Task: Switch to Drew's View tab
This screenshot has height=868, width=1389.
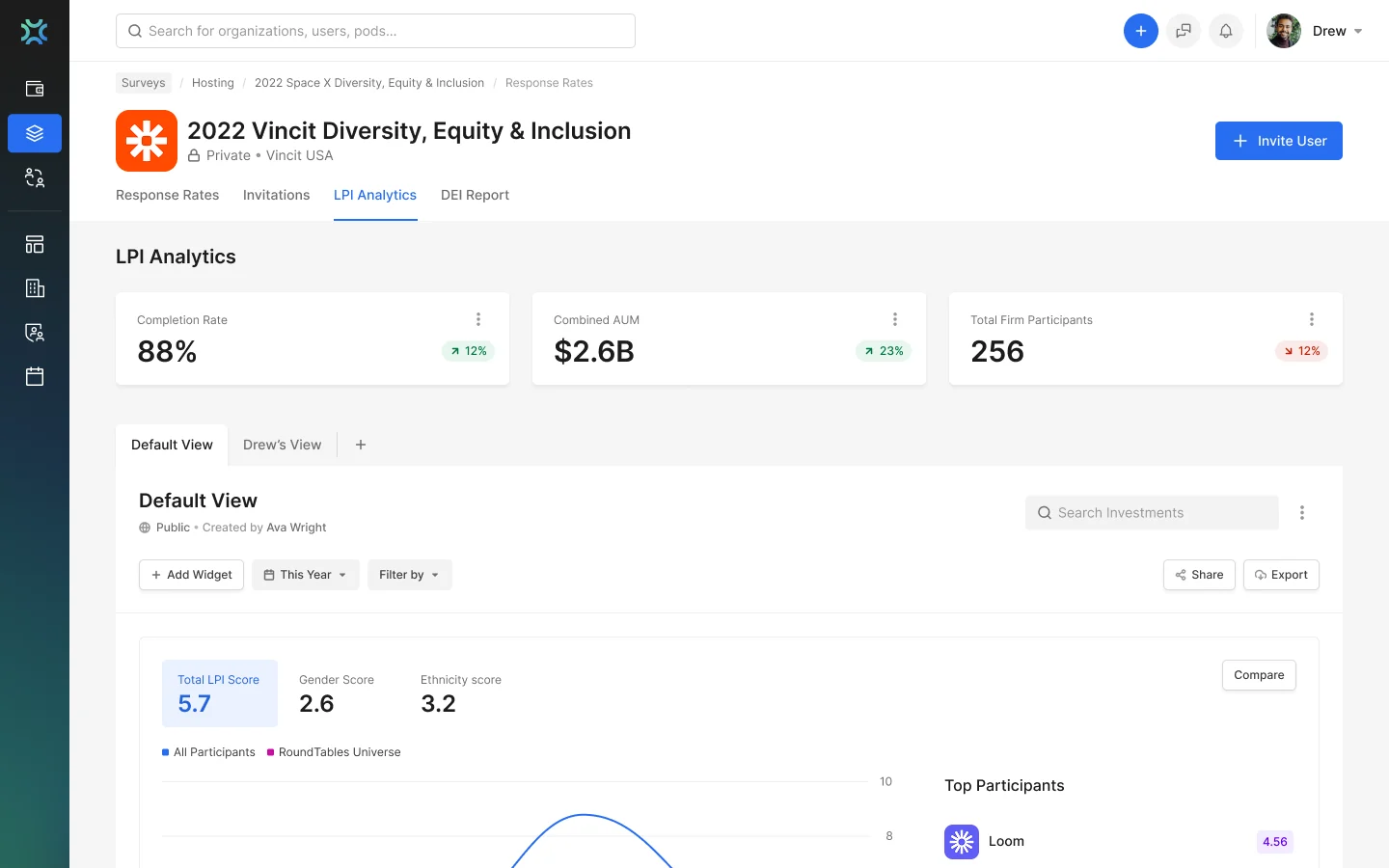Action: pos(283,445)
